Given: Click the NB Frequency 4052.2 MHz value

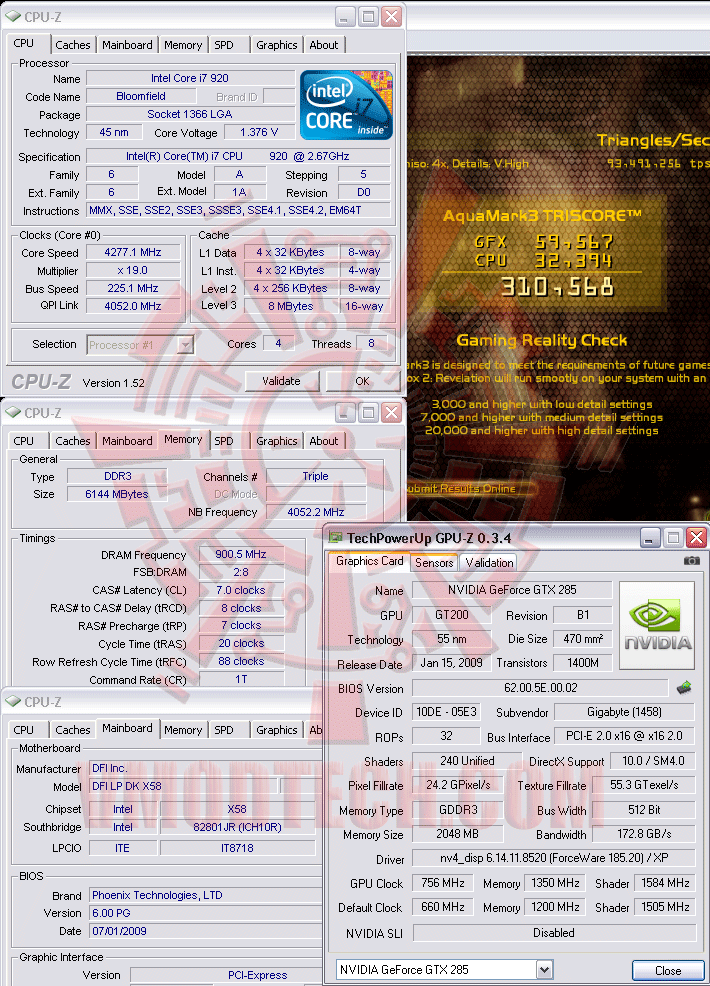Looking at the screenshot, I should point(316,512).
